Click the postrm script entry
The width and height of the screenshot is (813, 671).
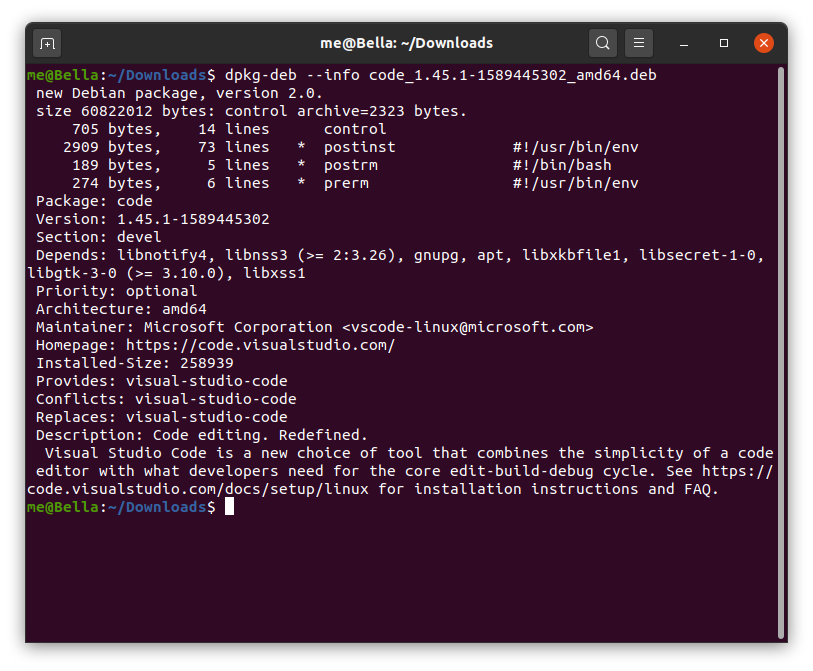point(350,165)
